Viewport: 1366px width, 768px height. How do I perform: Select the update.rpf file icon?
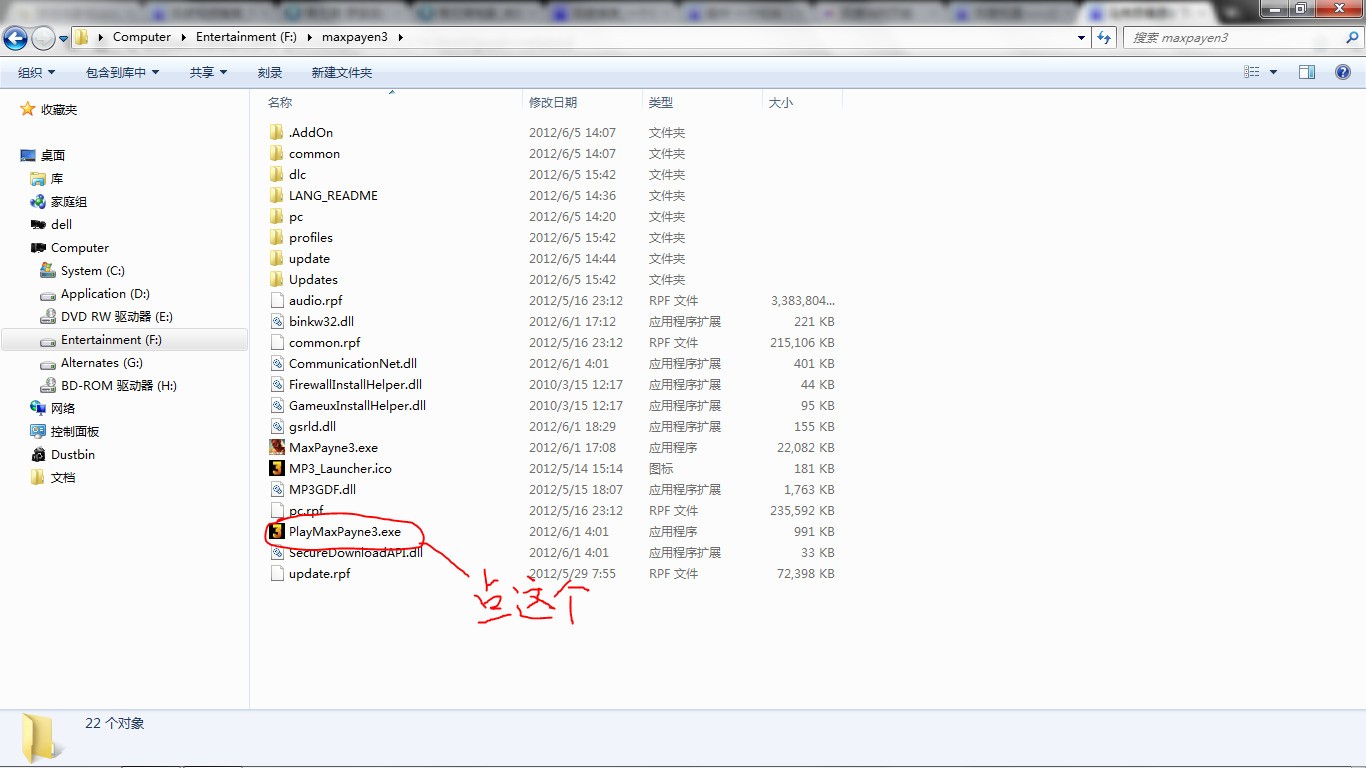(277, 573)
